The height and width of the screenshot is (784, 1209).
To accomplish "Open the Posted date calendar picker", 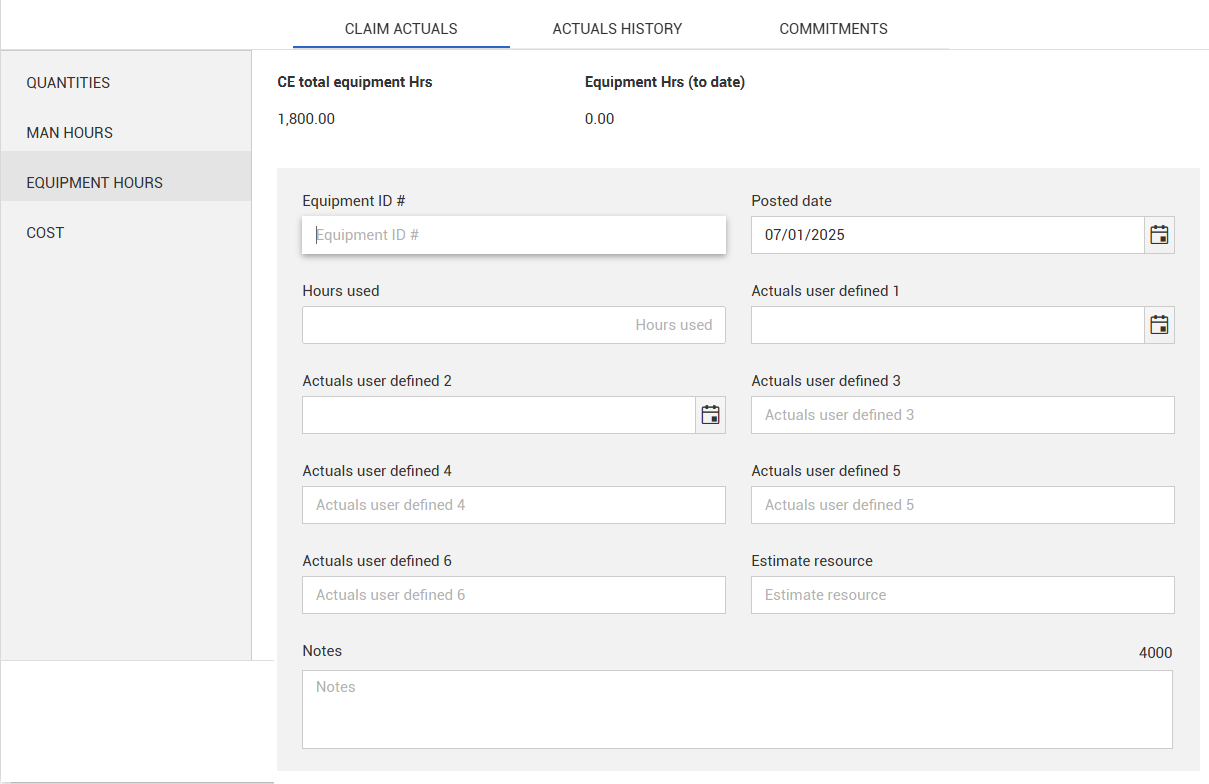I will 1159,235.
